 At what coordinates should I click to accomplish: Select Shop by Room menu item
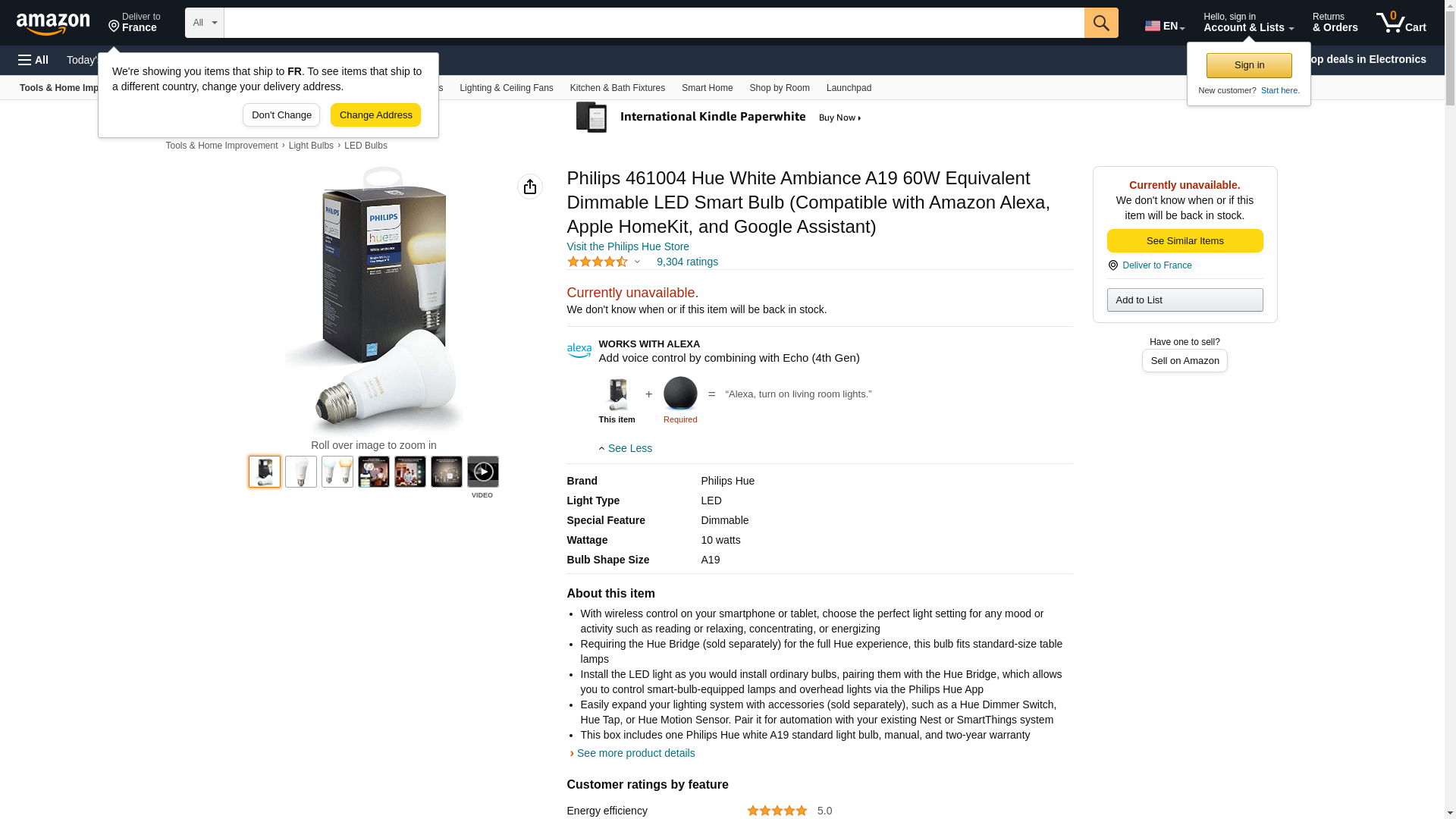click(x=780, y=88)
